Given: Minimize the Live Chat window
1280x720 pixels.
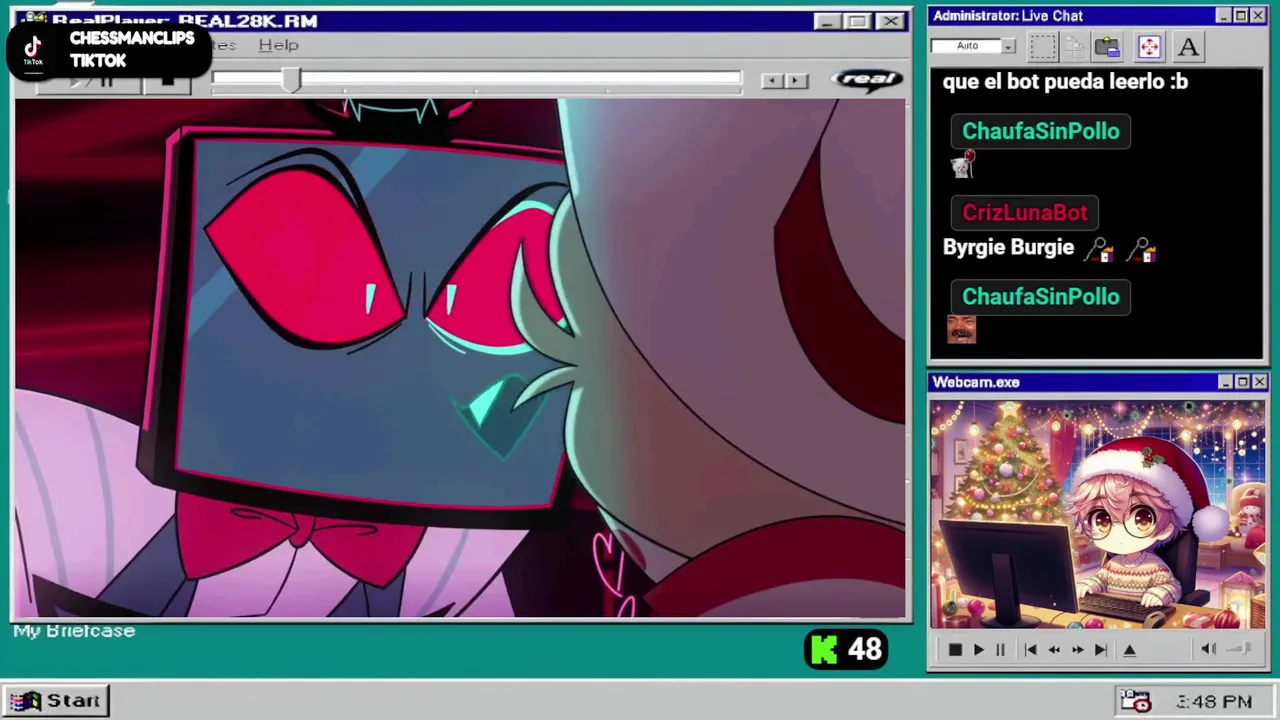Looking at the screenshot, I should [x=1224, y=16].
